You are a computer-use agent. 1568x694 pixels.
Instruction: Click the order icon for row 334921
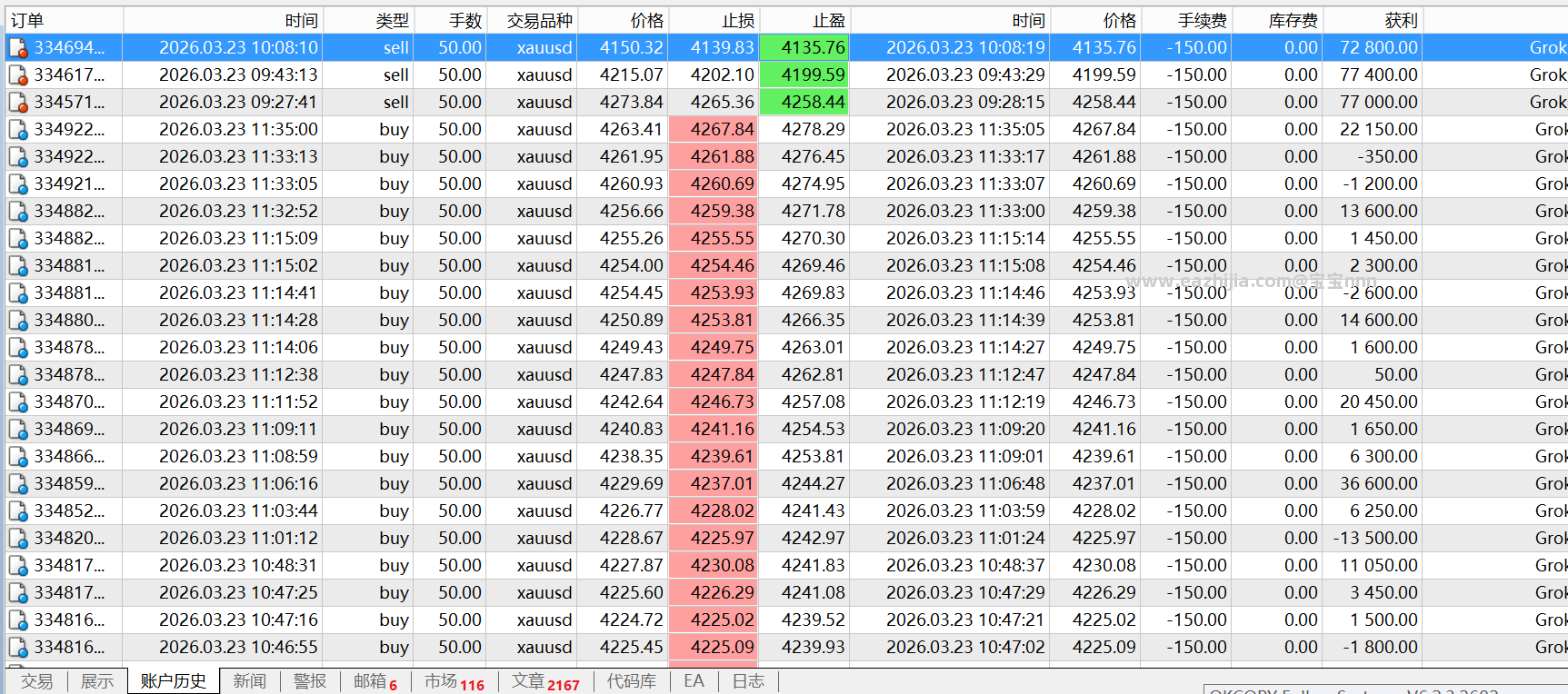pyautogui.click(x=18, y=183)
